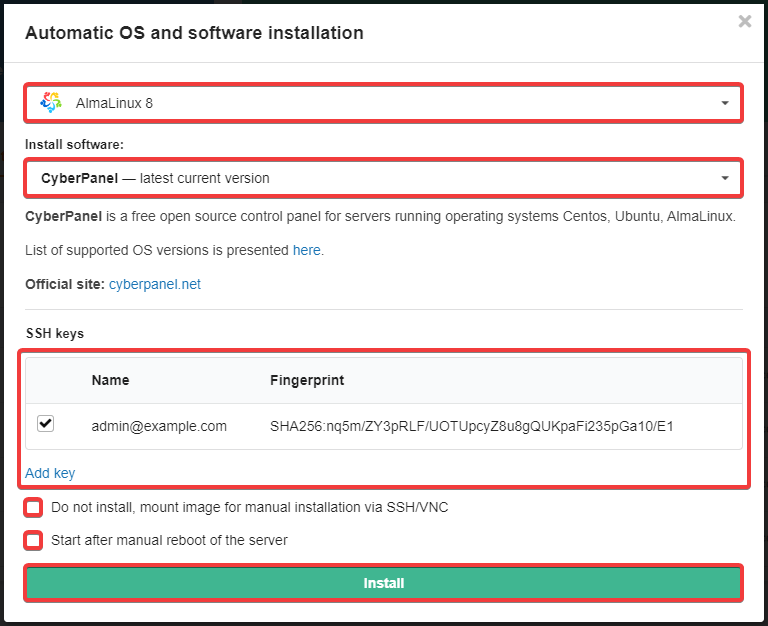The image size is (768, 626).
Task: Click the dialog title 'Automatic OS and software installation'
Action: pyautogui.click(x=194, y=33)
